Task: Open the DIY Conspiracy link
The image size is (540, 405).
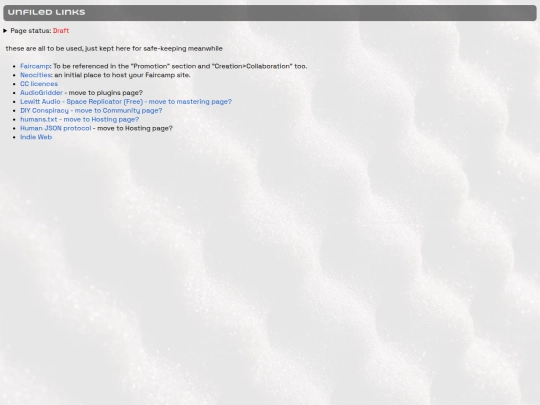Action: [x=91, y=111]
